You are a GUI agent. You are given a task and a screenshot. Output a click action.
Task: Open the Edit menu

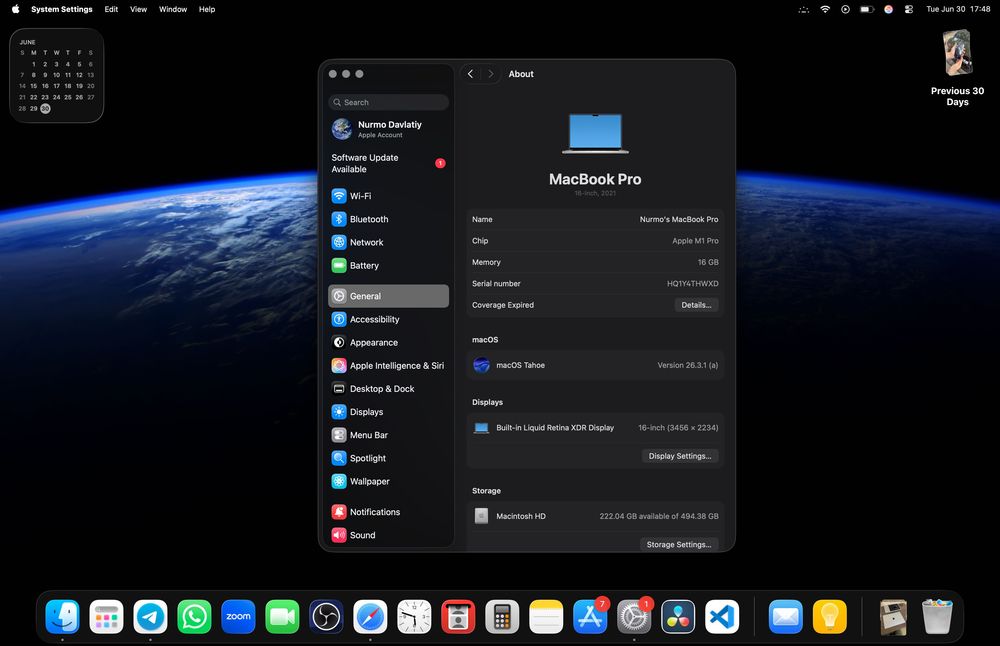112,9
